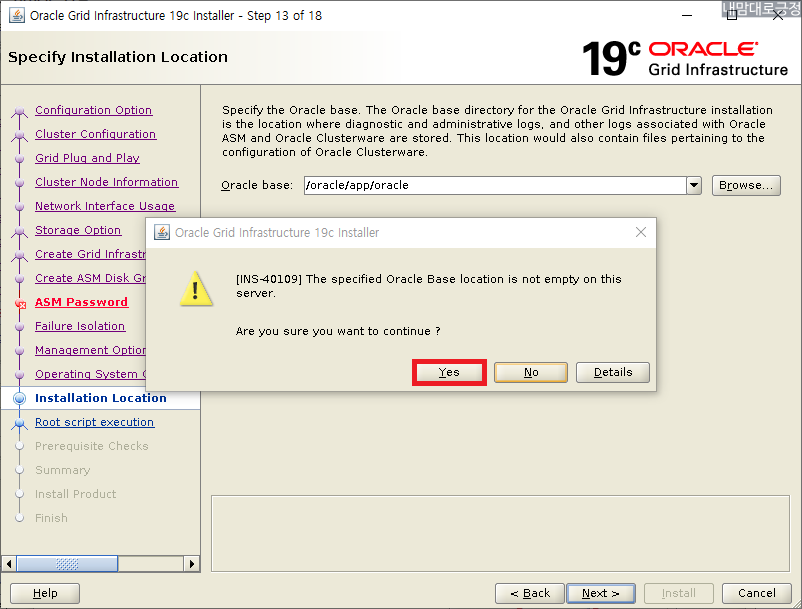Click the ASM Password error step marker
The image size is (802, 609).
(20, 303)
